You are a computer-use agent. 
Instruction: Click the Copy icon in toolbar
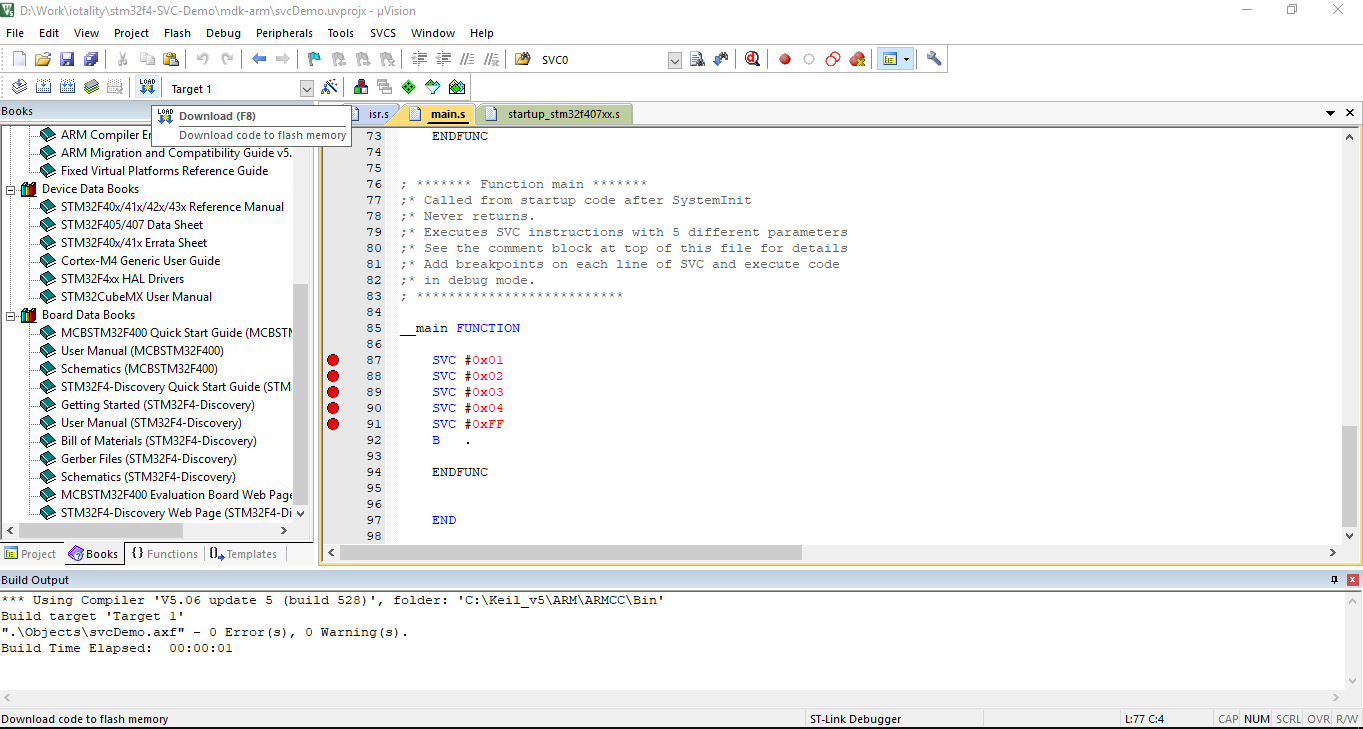point(147,60)
